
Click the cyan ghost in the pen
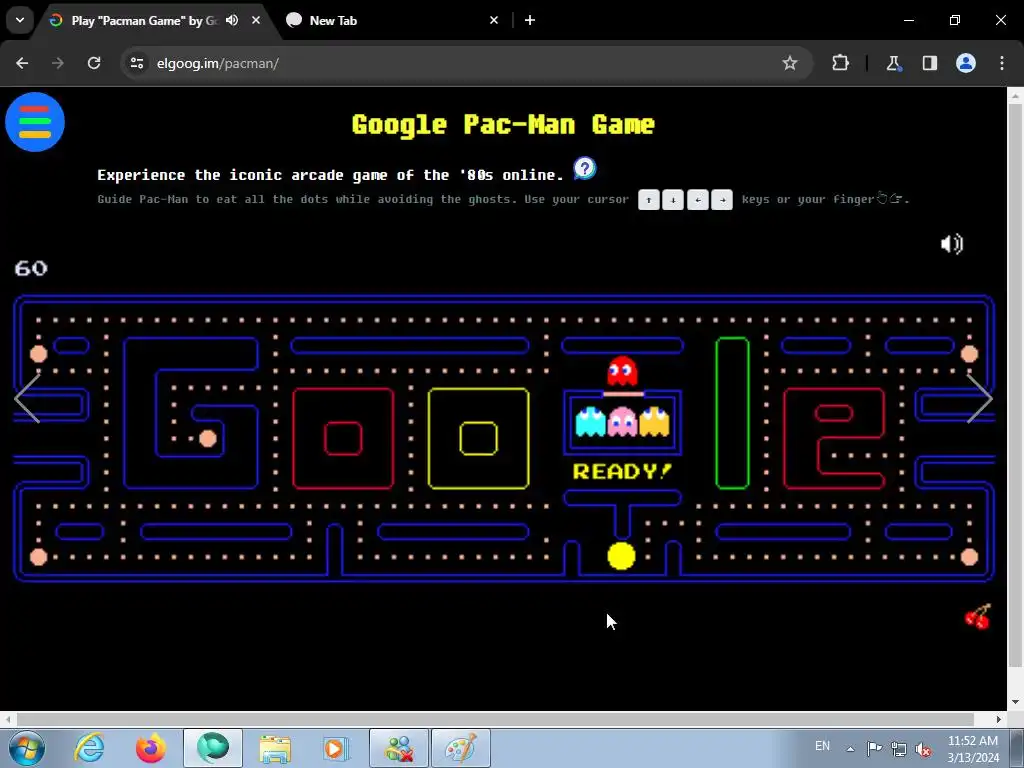click(590, 421)
